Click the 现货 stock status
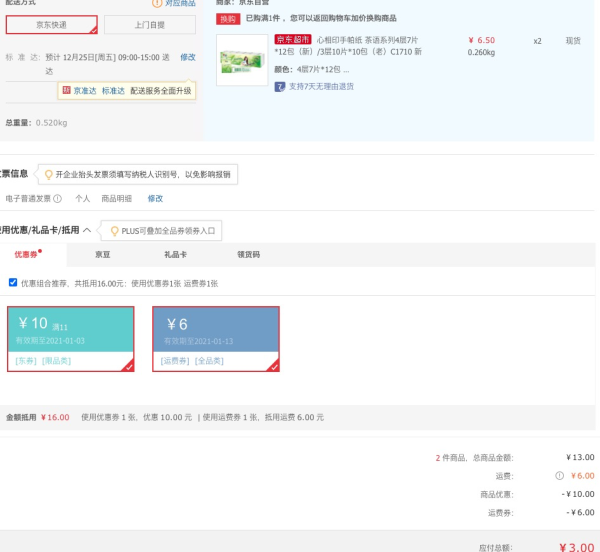Screen dimensions: 600x552 tap(573, 41)
